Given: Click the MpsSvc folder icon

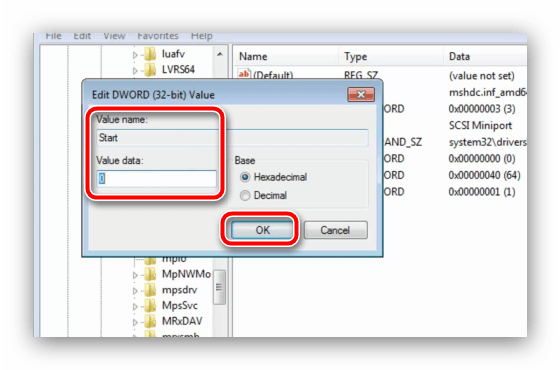Looking at the screenshot, I should pyautogui.click(x=150, y=305).
